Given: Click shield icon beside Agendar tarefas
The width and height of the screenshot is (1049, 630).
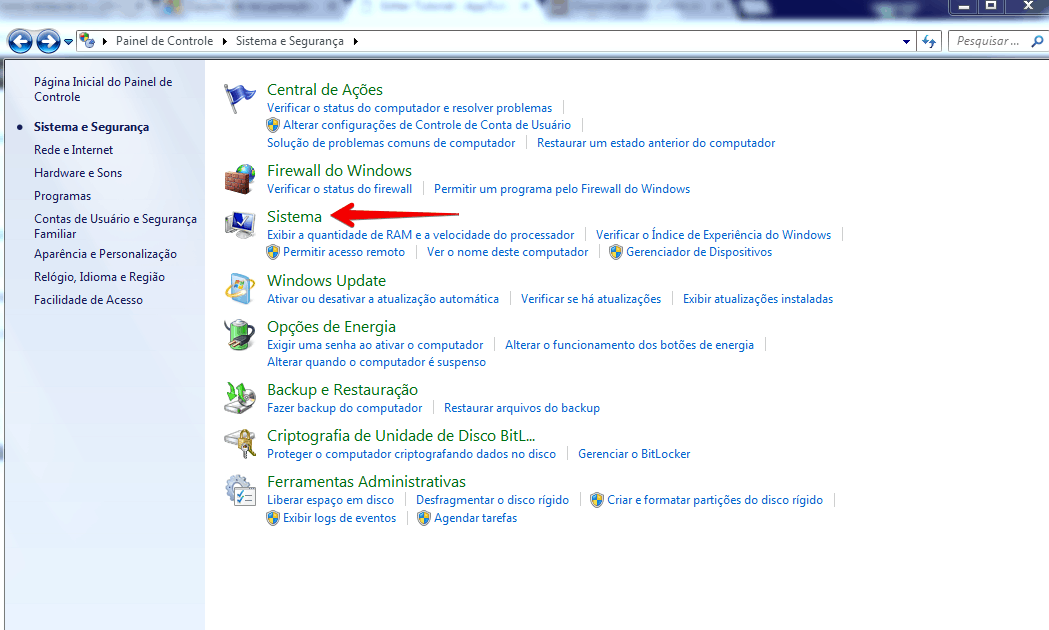Looking at the screenshot, I should tap(423, 518).
